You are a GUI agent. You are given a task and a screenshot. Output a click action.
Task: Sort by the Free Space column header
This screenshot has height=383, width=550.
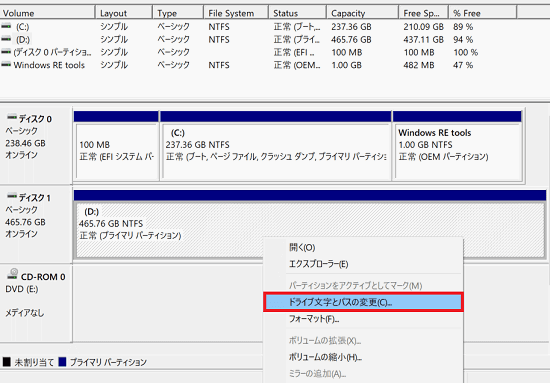point(424,13)
